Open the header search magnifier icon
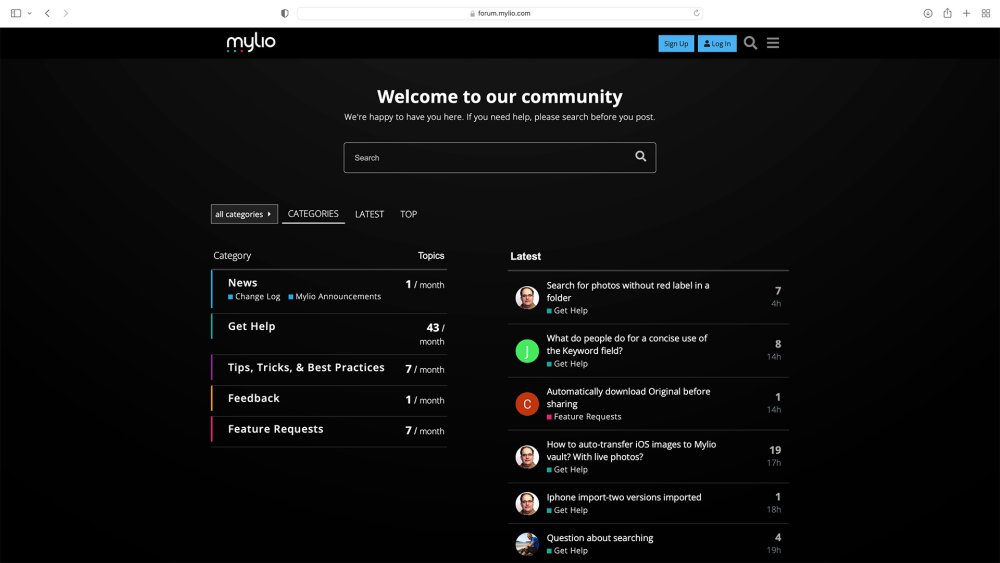 coord(751,43)
